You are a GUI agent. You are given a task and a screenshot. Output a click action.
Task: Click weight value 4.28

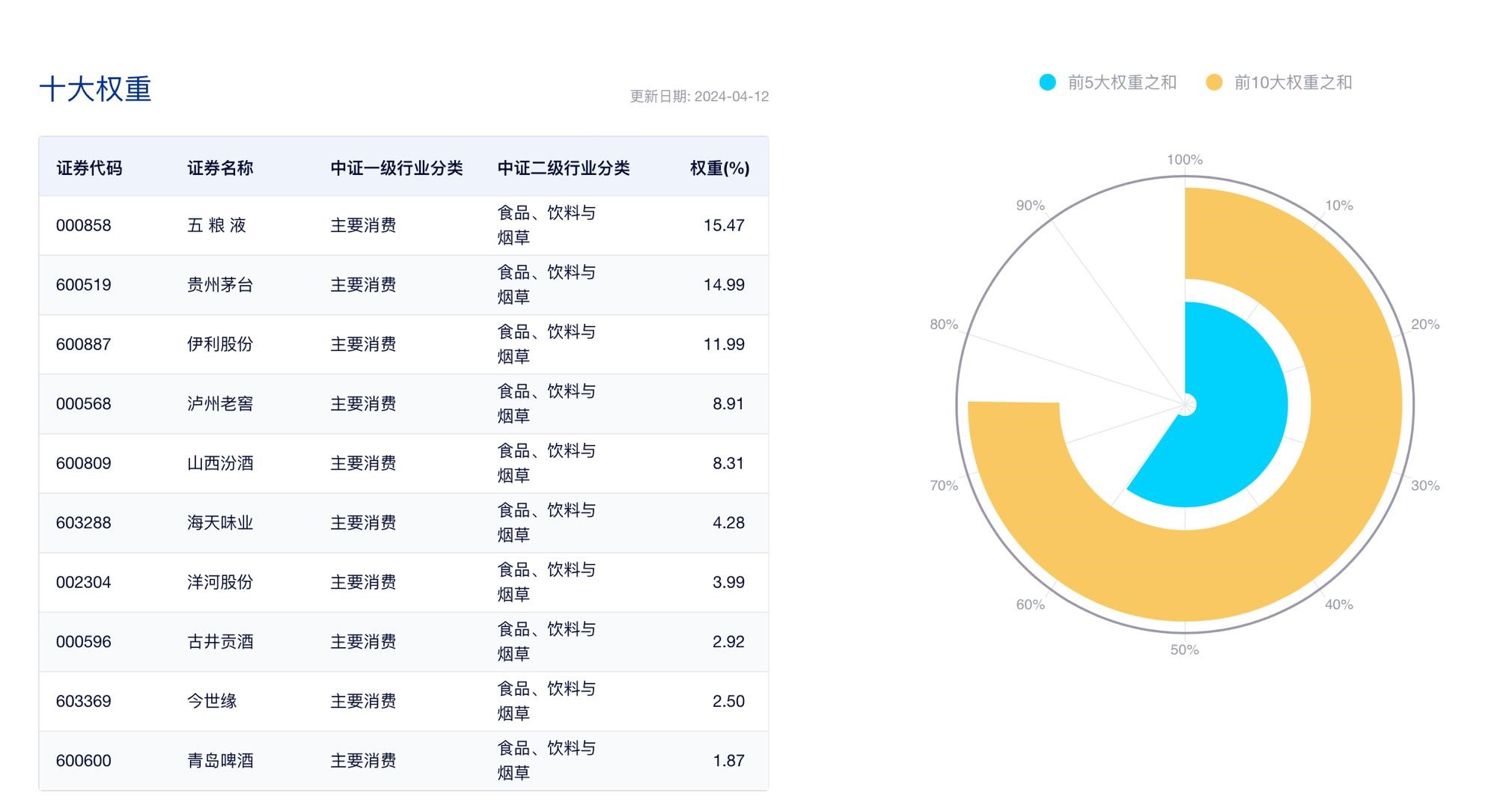(728, 522)
